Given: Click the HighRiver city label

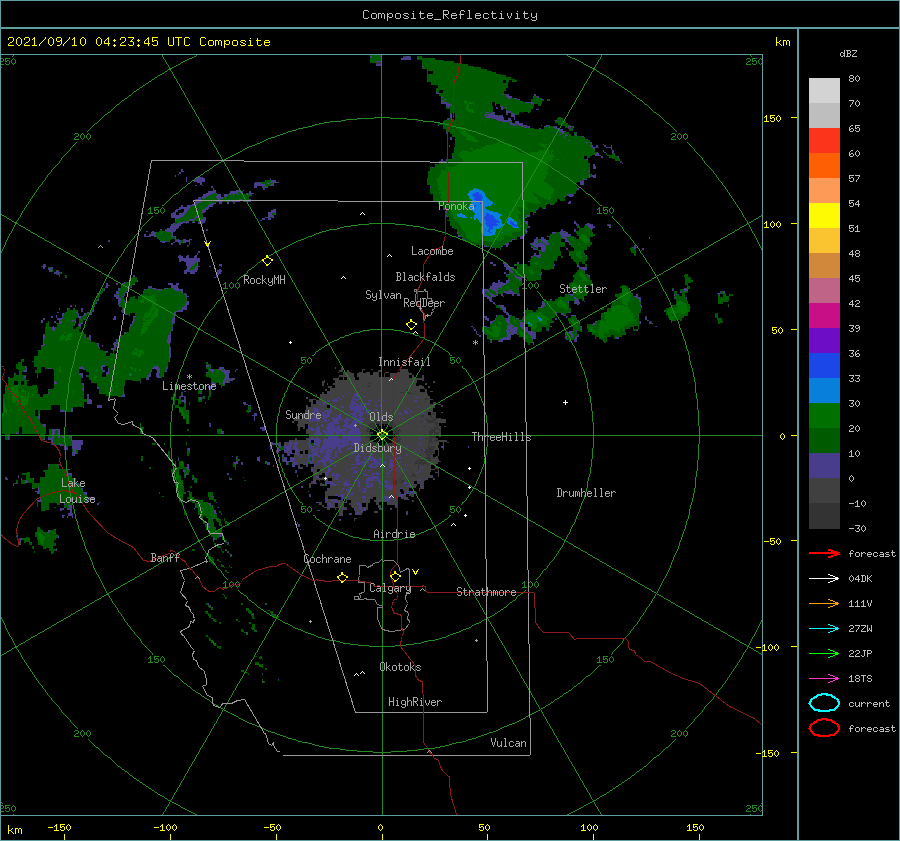Looking at the screenshot, I should click(415, 702).
